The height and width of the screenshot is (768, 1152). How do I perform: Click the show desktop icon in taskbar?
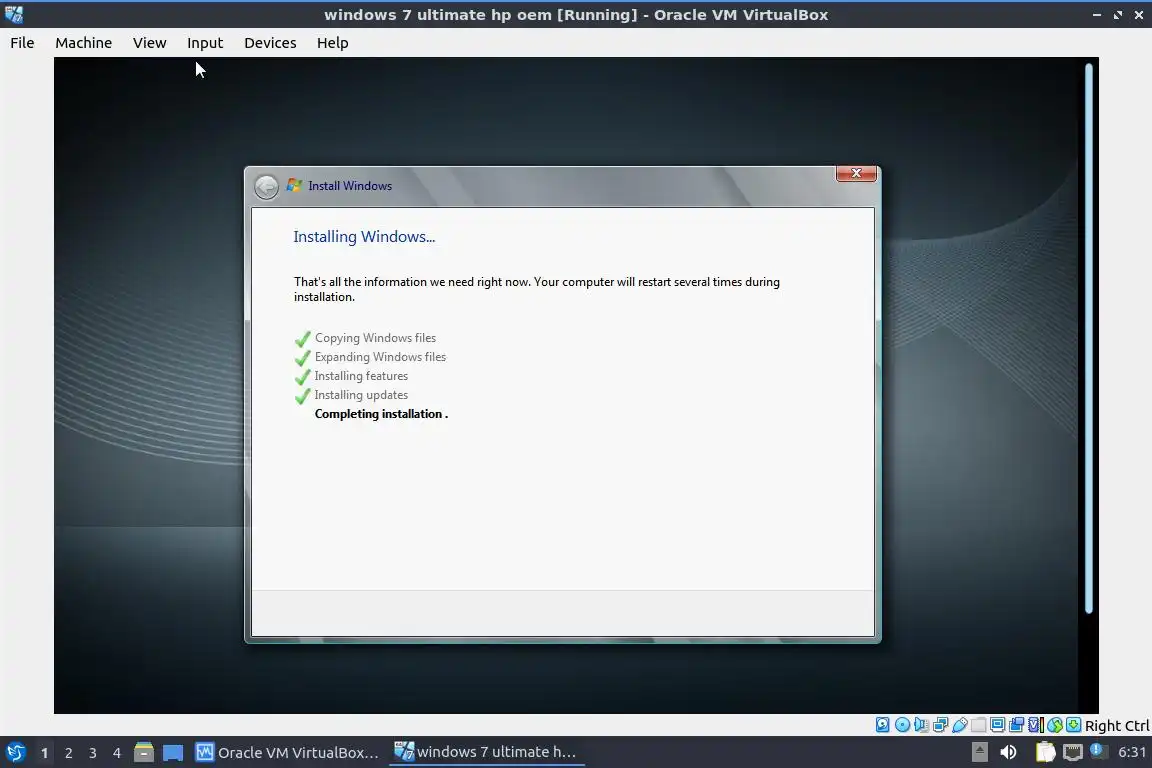coord(173,753)
